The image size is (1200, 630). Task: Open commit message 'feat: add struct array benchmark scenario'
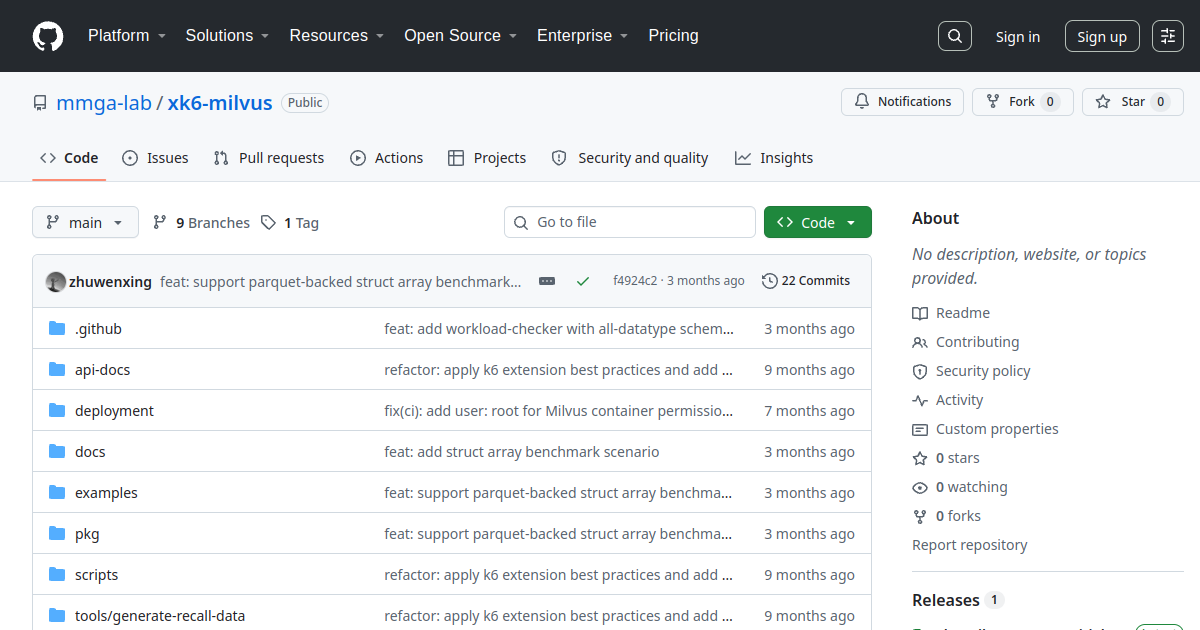[x=522, y=452]
